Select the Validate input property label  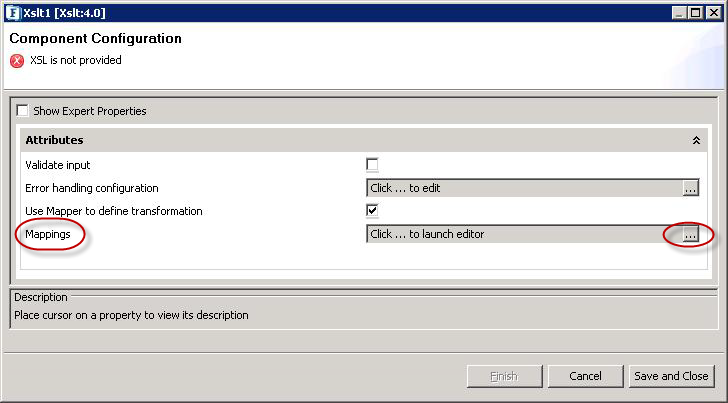(x=58, y=165)
